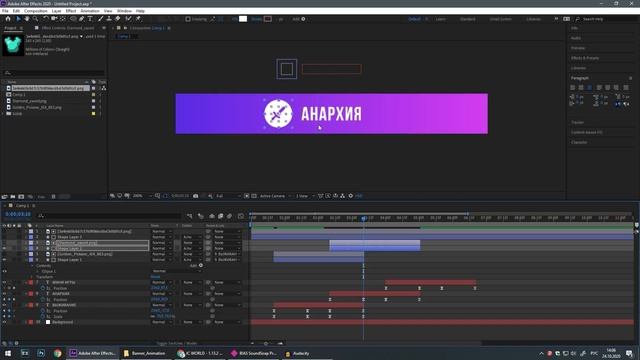The image size is (640, 360).
Task: Toggle the Snapping checkbox in toolbar
Action: (188, 19)
